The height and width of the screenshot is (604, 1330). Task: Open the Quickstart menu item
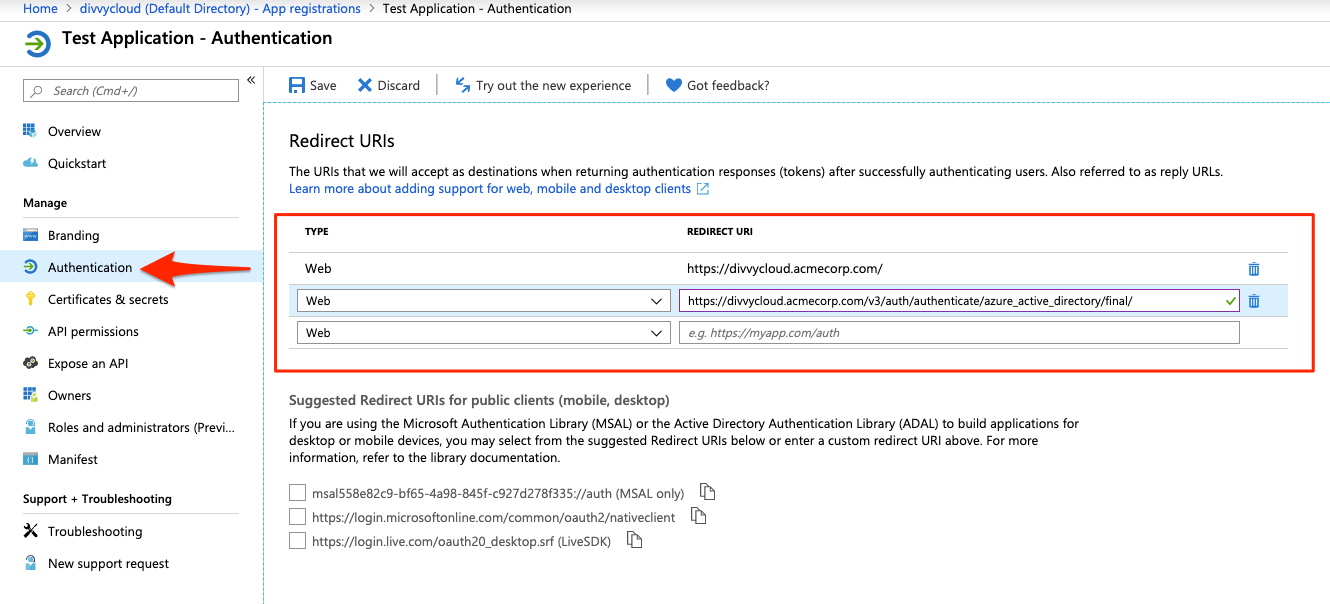tap(77, 163)
